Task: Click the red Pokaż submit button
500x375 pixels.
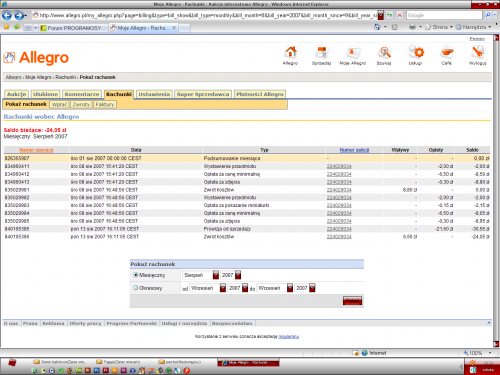Action: tap(352, 300)
